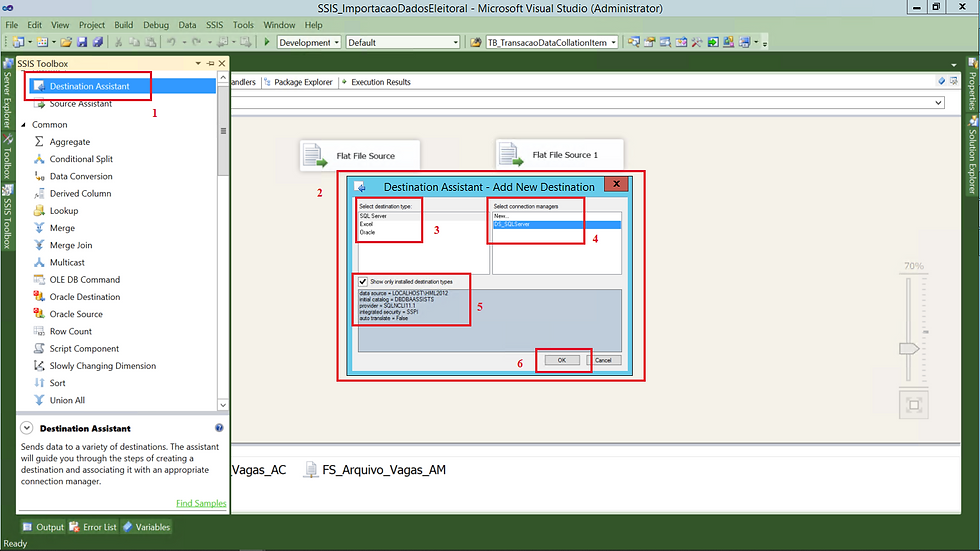Click the Flat File Source 1 icon
Viewport: 980px width, 551px height.
511,154
